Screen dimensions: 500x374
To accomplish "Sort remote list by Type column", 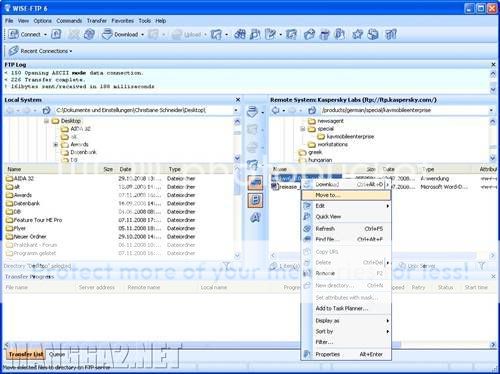I will coord(448,169).
